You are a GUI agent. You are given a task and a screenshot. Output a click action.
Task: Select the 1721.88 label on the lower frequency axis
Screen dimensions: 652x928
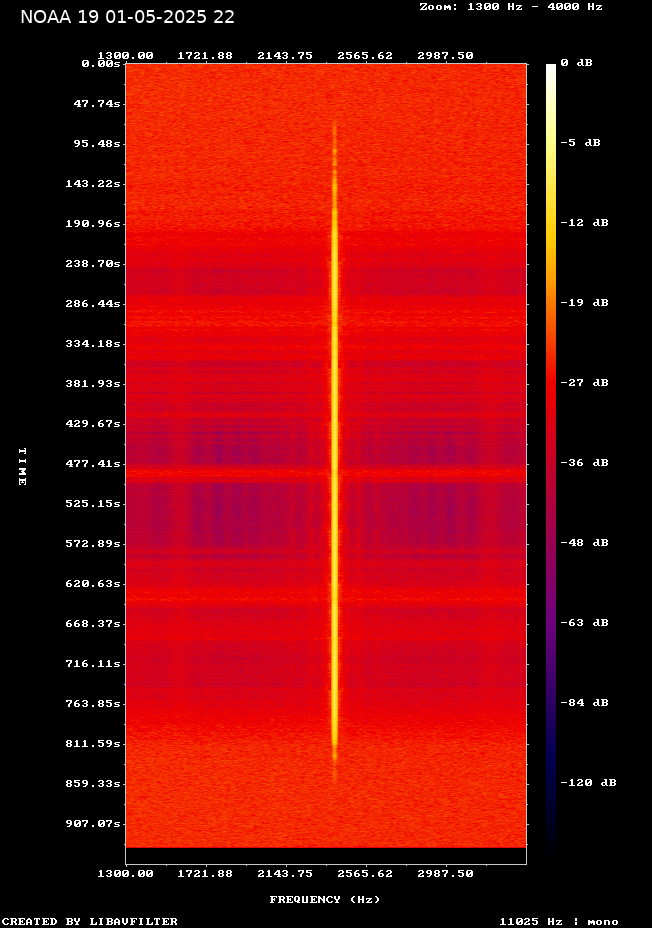[x=205, y=874]
